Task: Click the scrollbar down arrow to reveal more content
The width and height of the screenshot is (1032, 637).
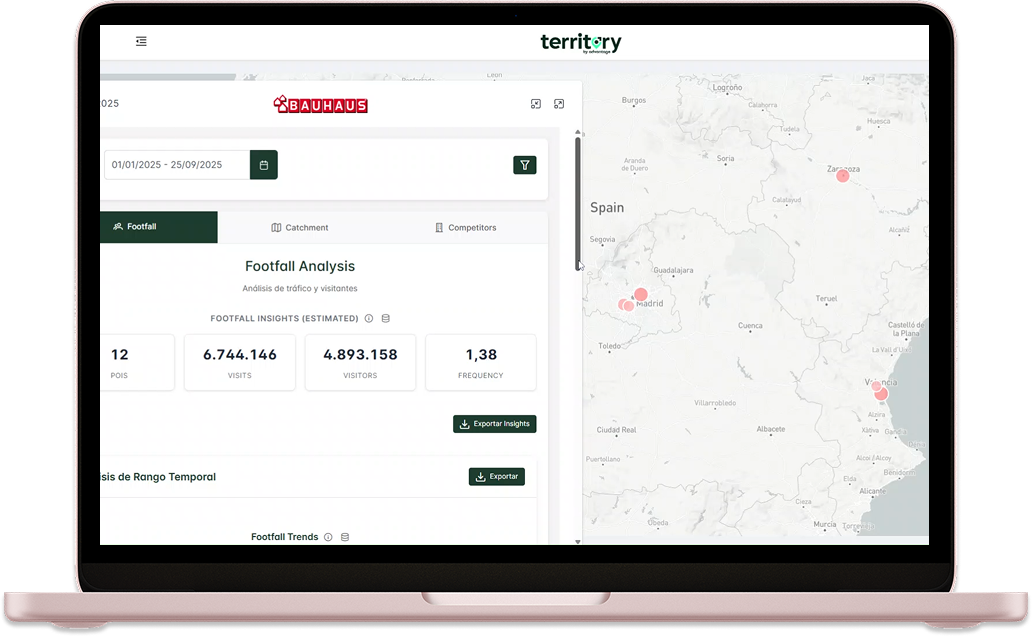Action: point(578,541)
